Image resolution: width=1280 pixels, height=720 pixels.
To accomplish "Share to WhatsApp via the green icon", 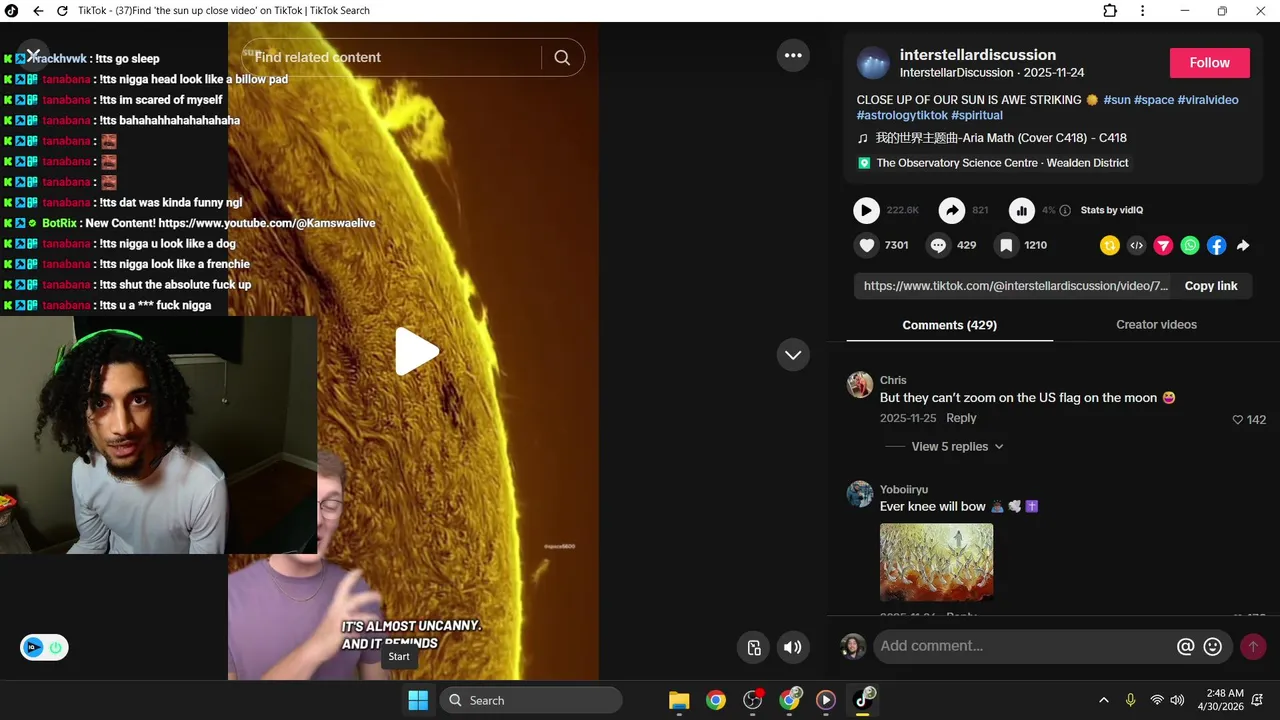I will pos(1190,245).
